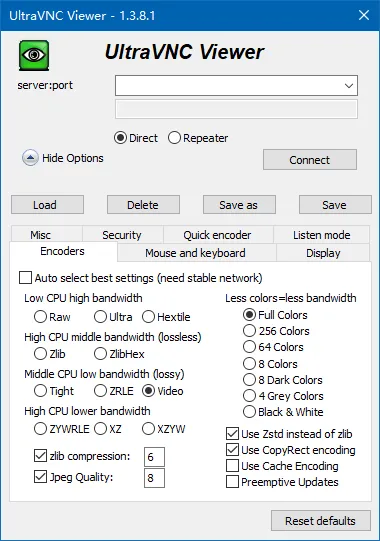
Task: Click the Save as button
Action: pyautogui.click(x=239, y=205)
